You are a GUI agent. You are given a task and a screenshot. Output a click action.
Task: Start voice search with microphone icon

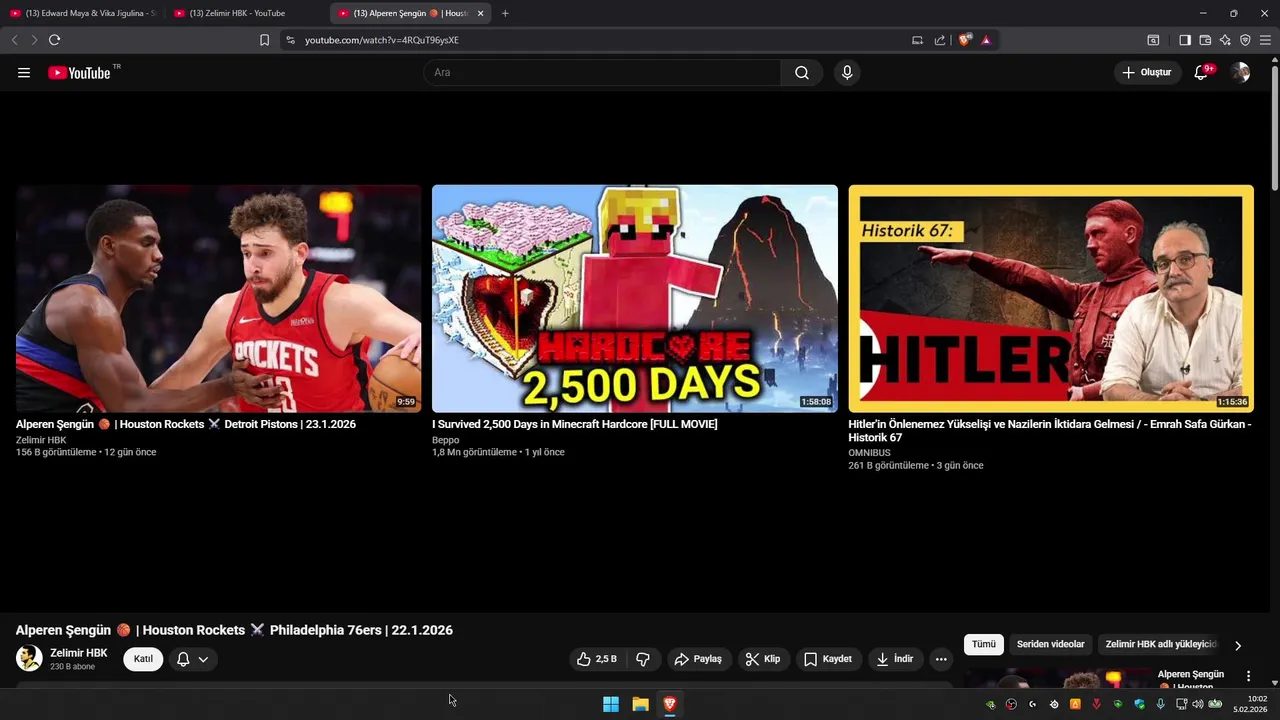click(847, 73)
